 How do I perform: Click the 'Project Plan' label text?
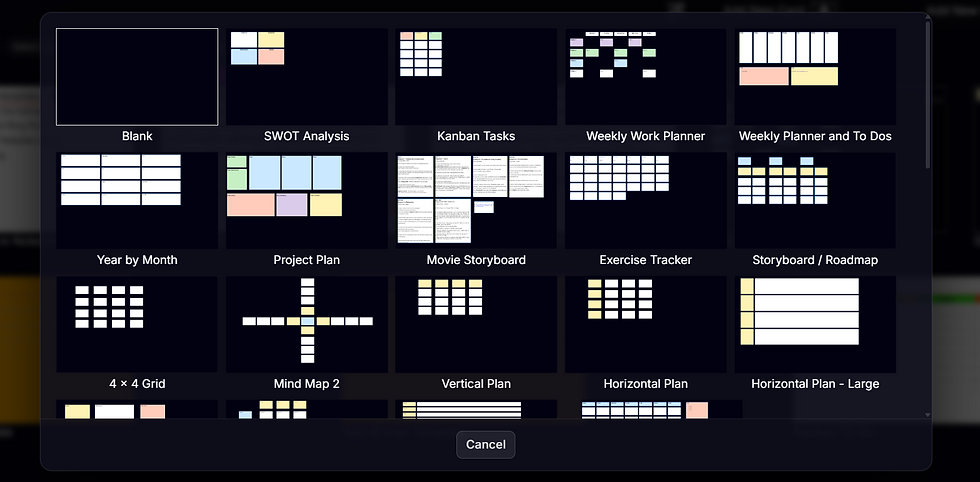coord(307,259)
